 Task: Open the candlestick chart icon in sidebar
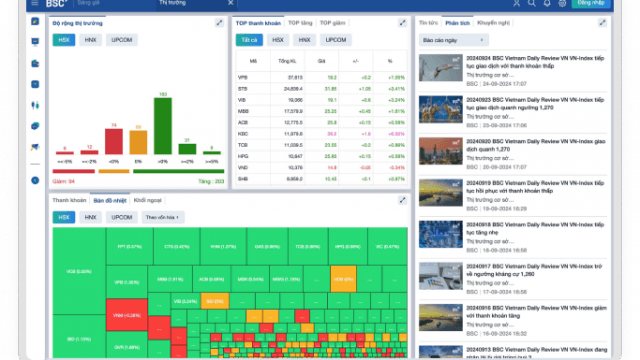point(35,105)
